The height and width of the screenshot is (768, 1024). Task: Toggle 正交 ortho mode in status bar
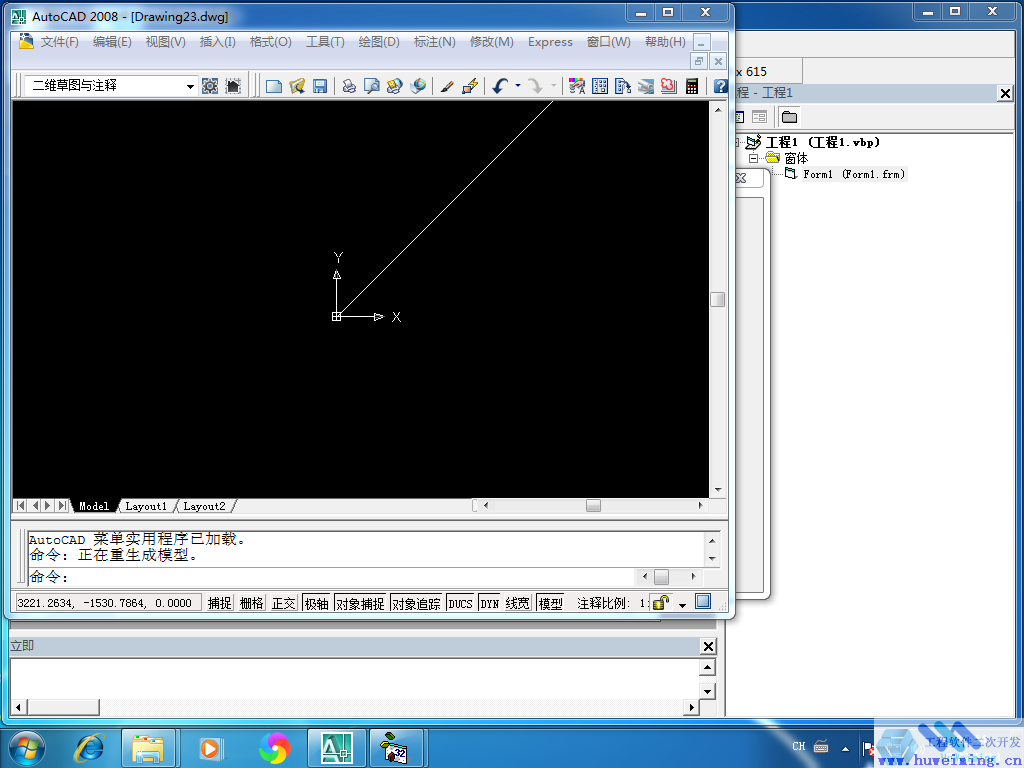click(x=283, y=603)
